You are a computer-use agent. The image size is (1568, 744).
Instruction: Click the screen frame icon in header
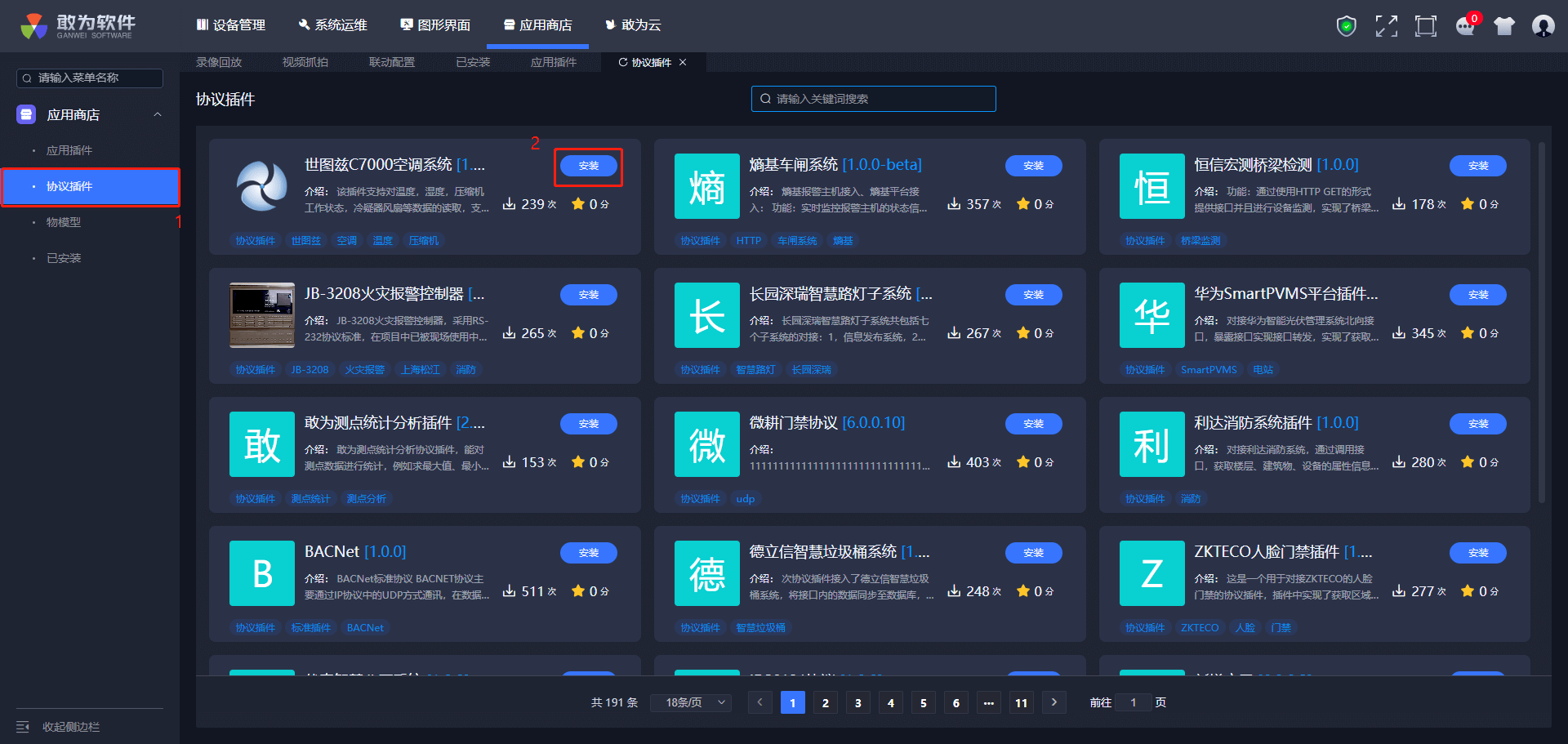tap(1426, 26)
